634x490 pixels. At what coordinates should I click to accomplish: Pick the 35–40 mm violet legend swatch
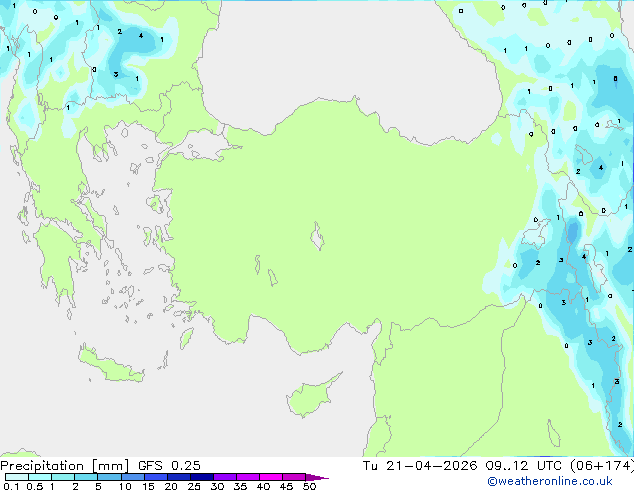(248, 477)
